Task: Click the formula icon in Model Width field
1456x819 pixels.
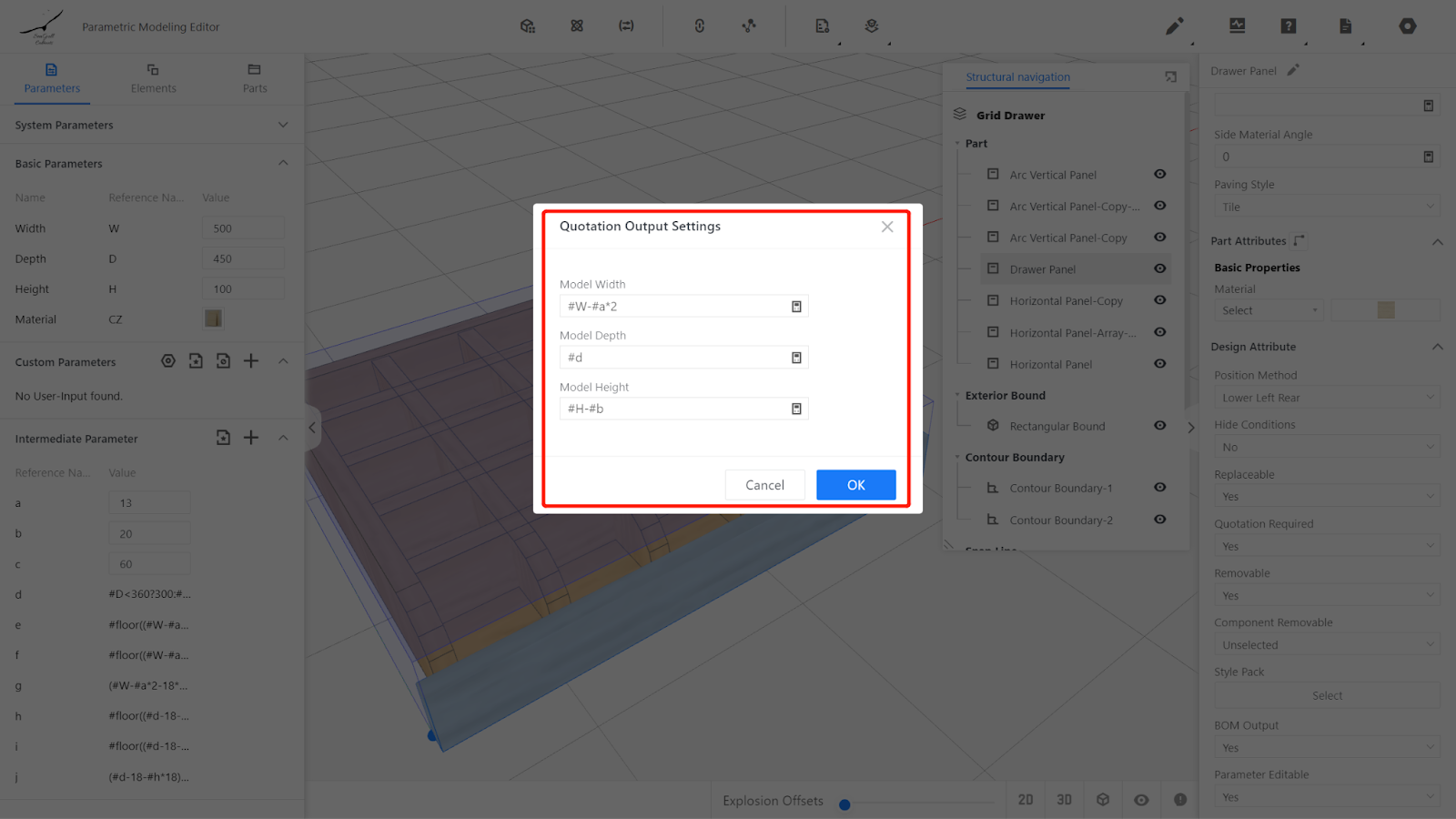Action: coord(796,307)
